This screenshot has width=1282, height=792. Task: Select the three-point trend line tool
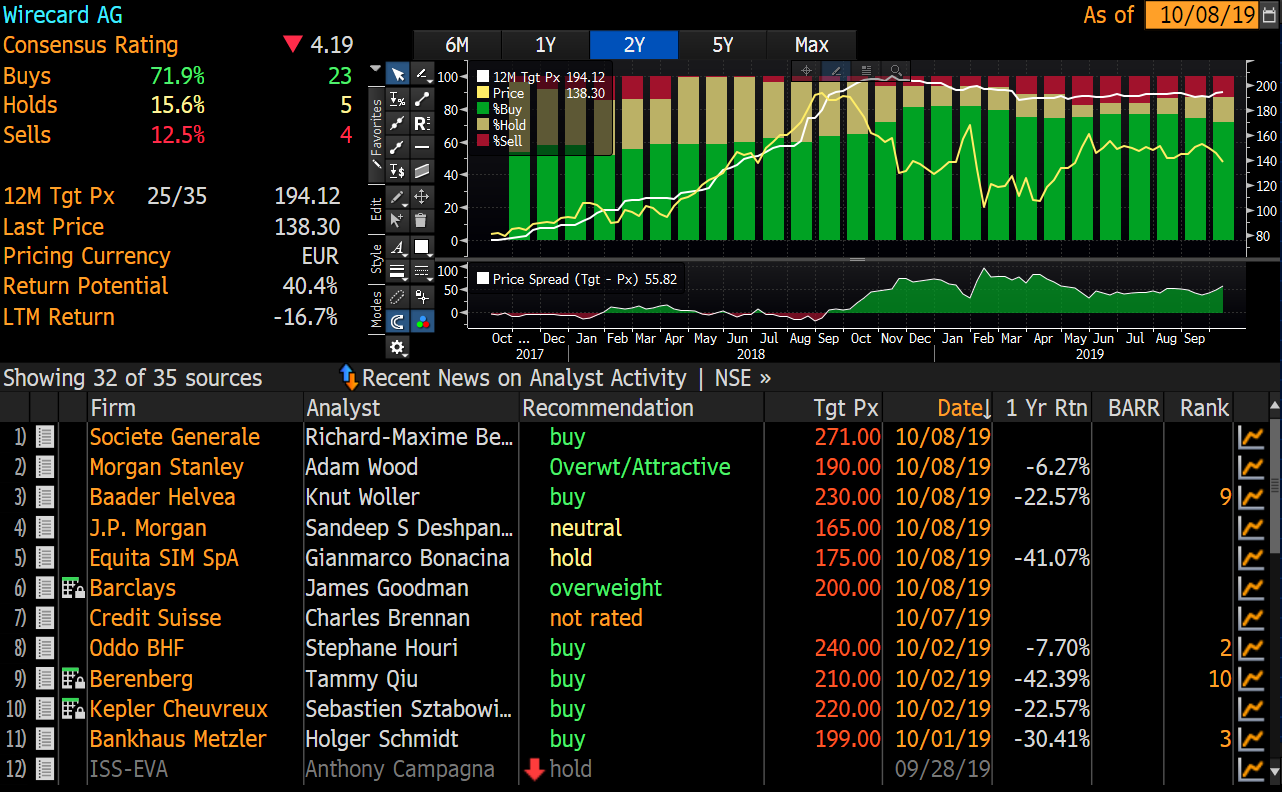pyautogui.click(x=397, y=122)
